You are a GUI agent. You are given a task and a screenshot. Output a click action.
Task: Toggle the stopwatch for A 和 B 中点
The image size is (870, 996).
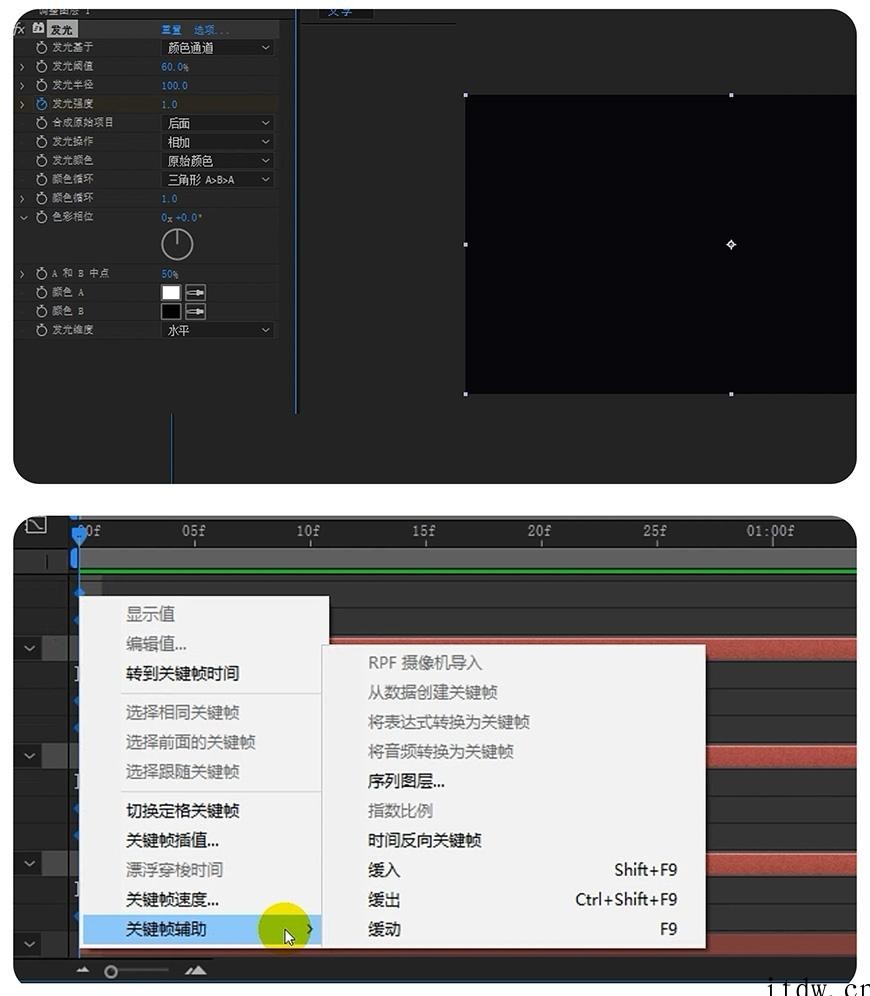[41, 274]
